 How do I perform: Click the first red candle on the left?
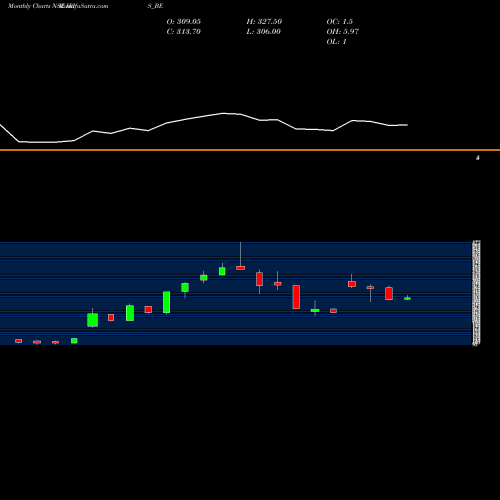[19, 341]
